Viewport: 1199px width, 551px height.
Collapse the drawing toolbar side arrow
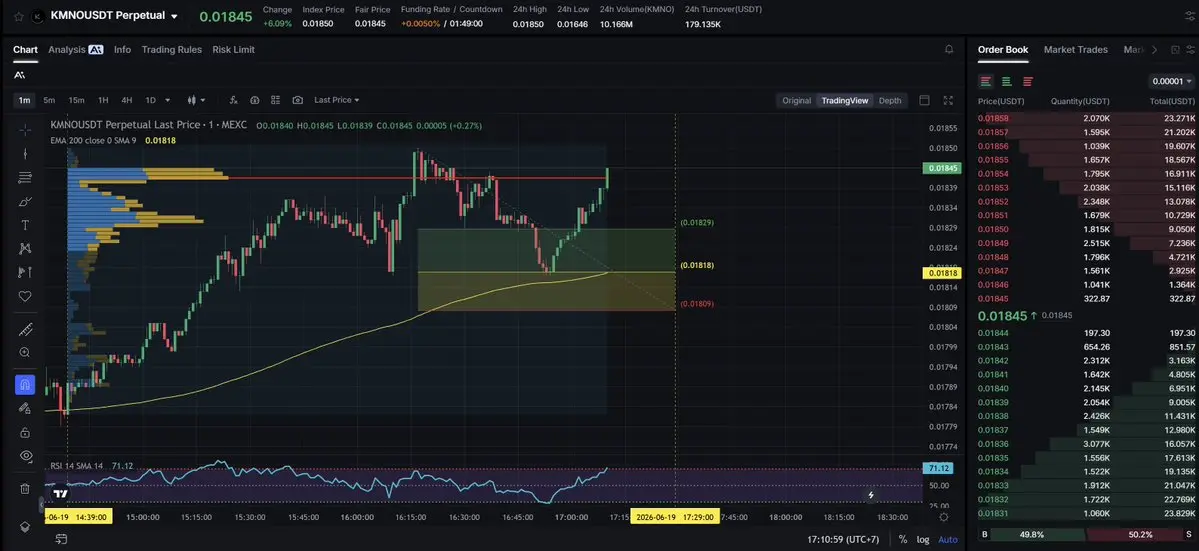pyautogui.click(x=41, y=505)
